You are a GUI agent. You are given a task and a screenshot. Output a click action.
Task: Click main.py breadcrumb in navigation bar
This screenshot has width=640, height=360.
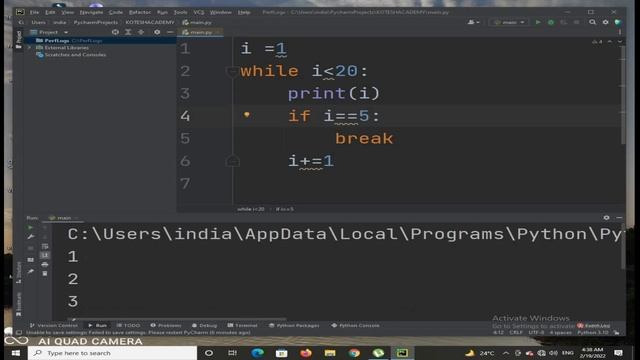(x=197, y=22)
